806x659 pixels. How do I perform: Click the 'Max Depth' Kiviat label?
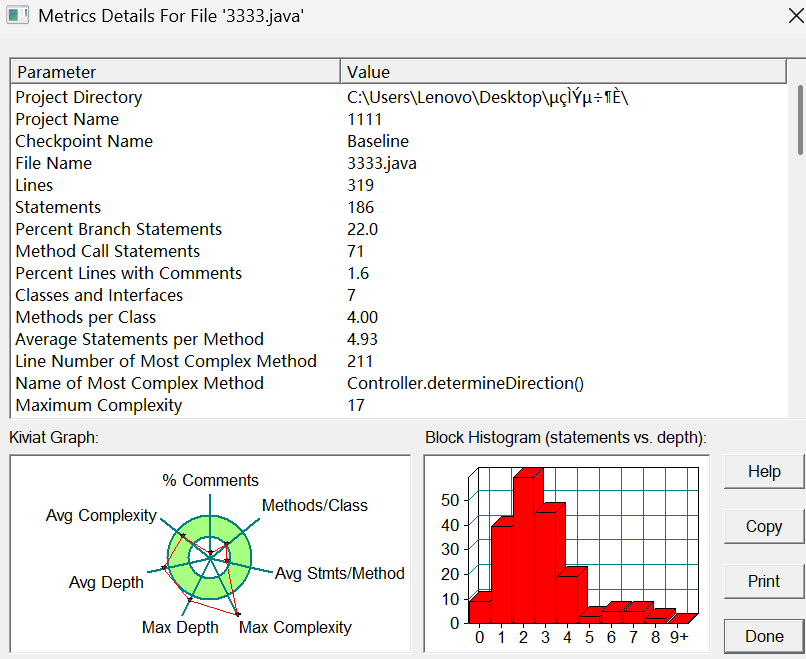click(x=180, y=627)
